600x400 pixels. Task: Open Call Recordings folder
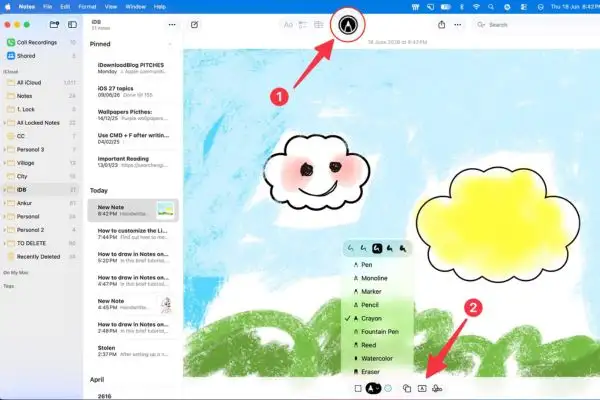point(41,42)
